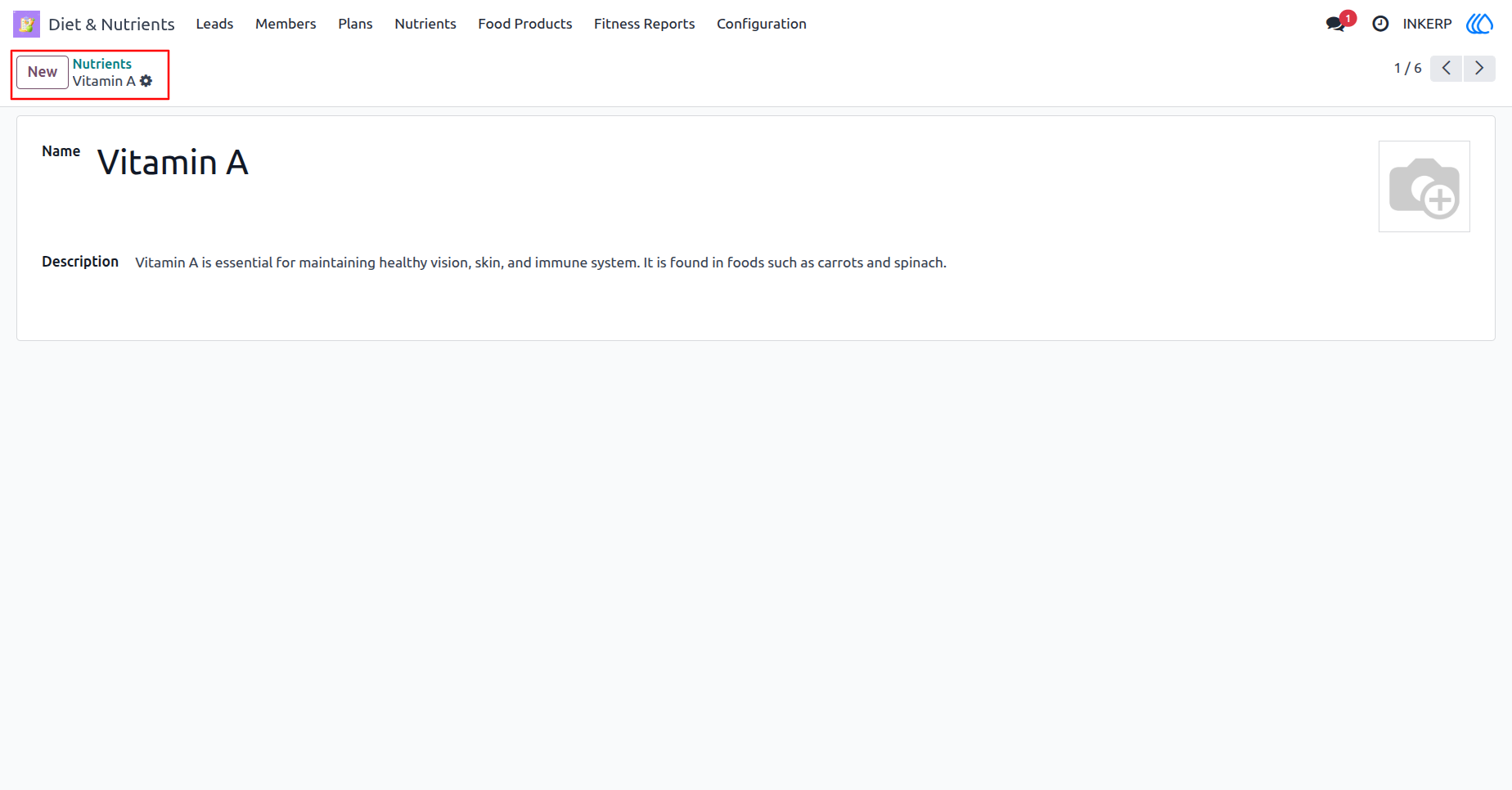Open the Fitness Reports menu
Screen dimensions: 1512x790
(645, 24)
